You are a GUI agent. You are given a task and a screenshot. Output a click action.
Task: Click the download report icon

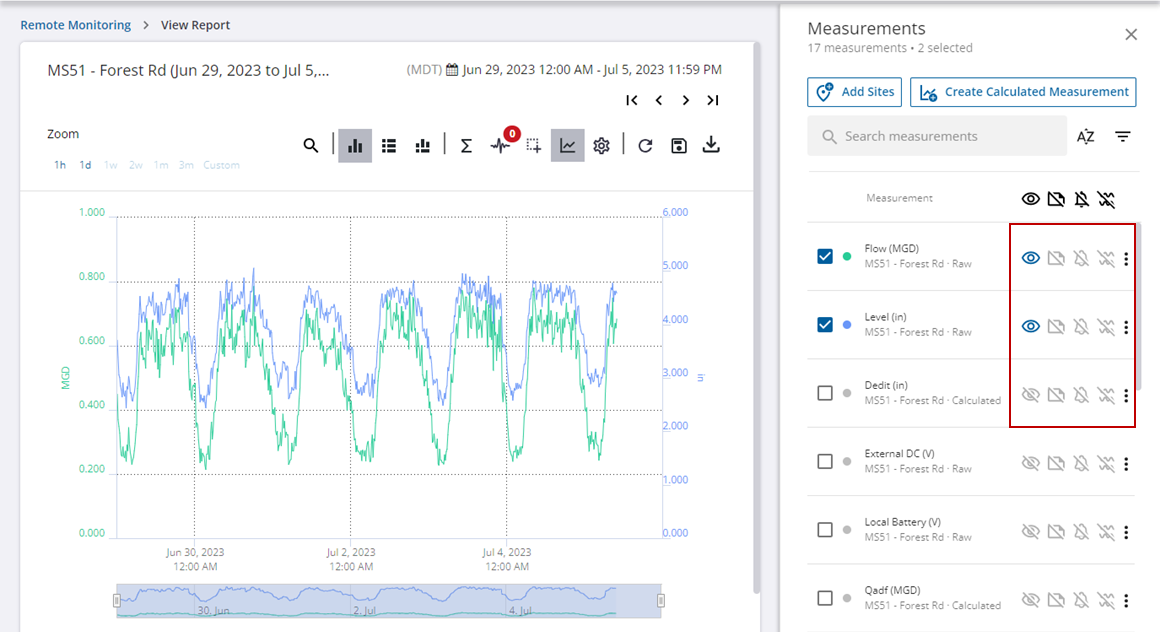click(711, 146)
